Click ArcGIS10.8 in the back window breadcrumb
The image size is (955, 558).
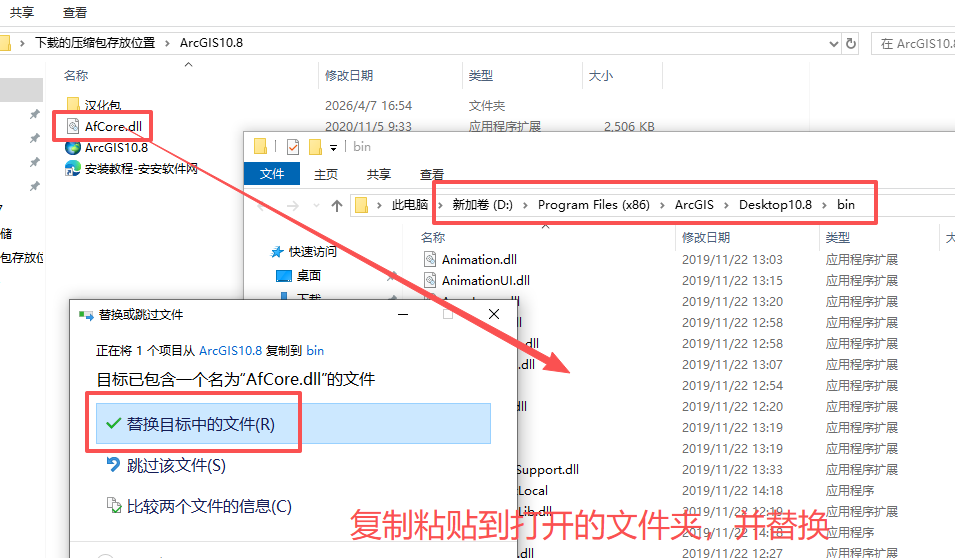[x=211, y=43]
